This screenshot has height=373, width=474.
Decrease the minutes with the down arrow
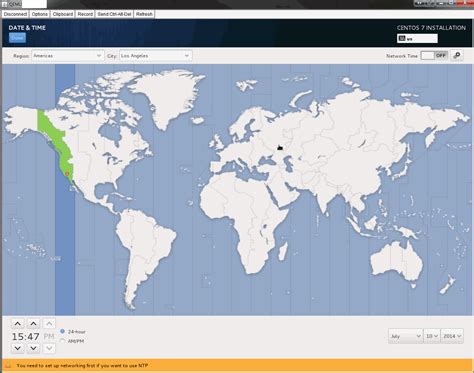tap(33, 348)
